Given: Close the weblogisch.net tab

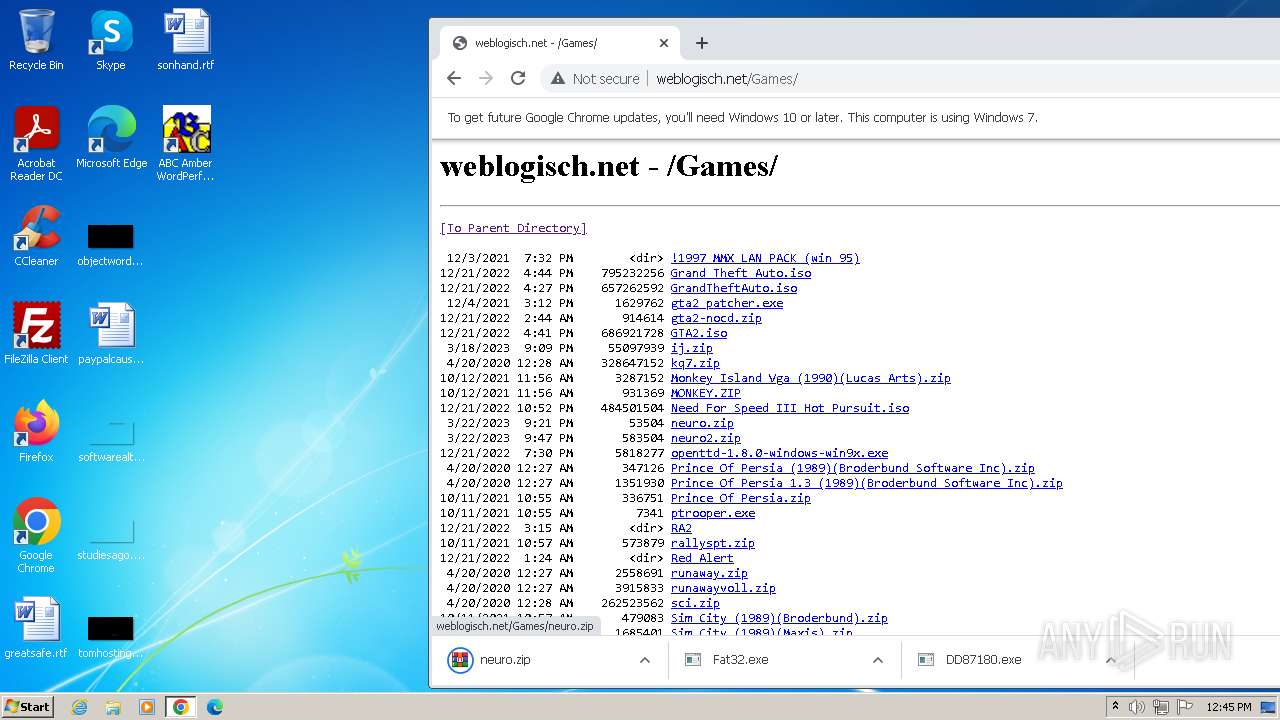Looking at the screenshot, I should [664, 43].
